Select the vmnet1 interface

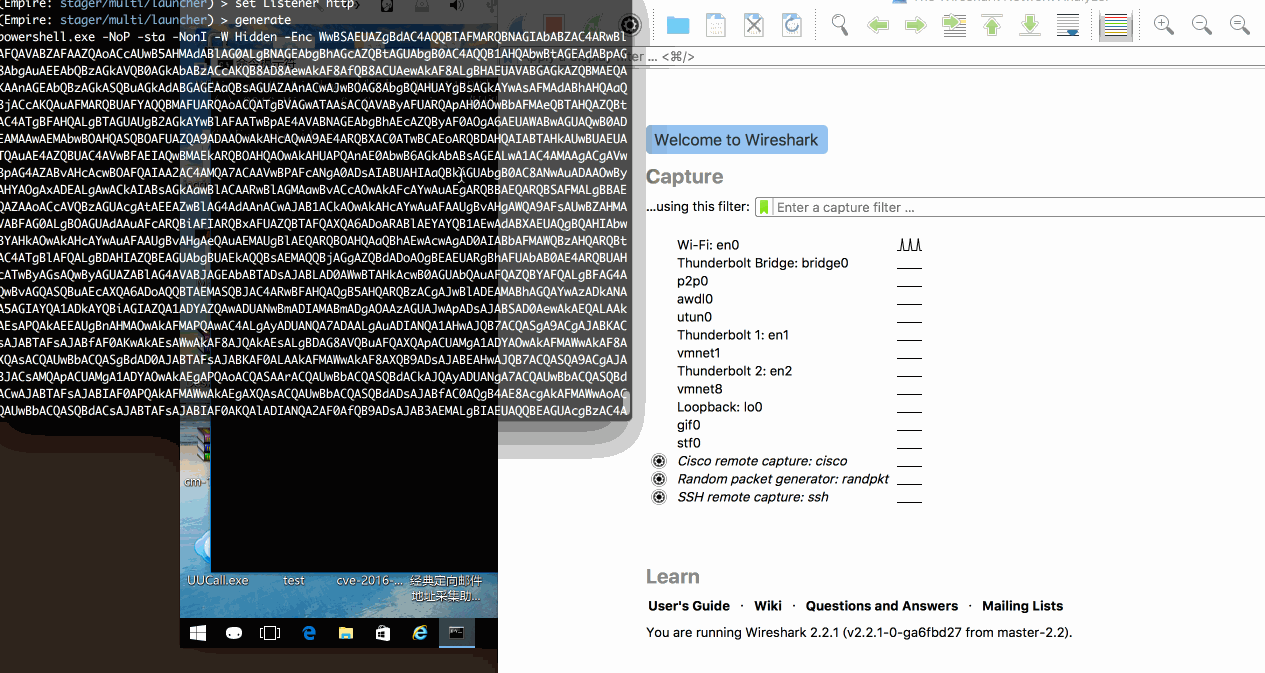click(x=699, y=353)
